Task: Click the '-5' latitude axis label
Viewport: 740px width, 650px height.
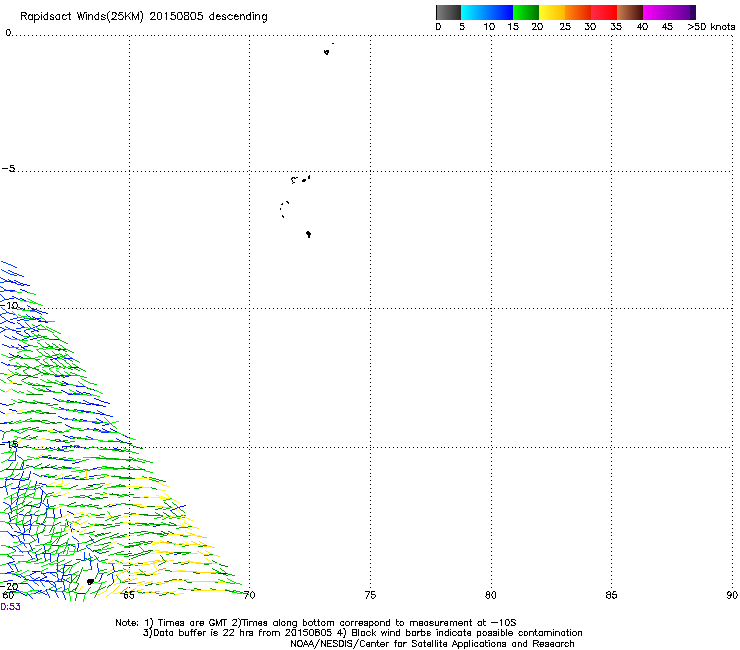Action: (8, 168)
